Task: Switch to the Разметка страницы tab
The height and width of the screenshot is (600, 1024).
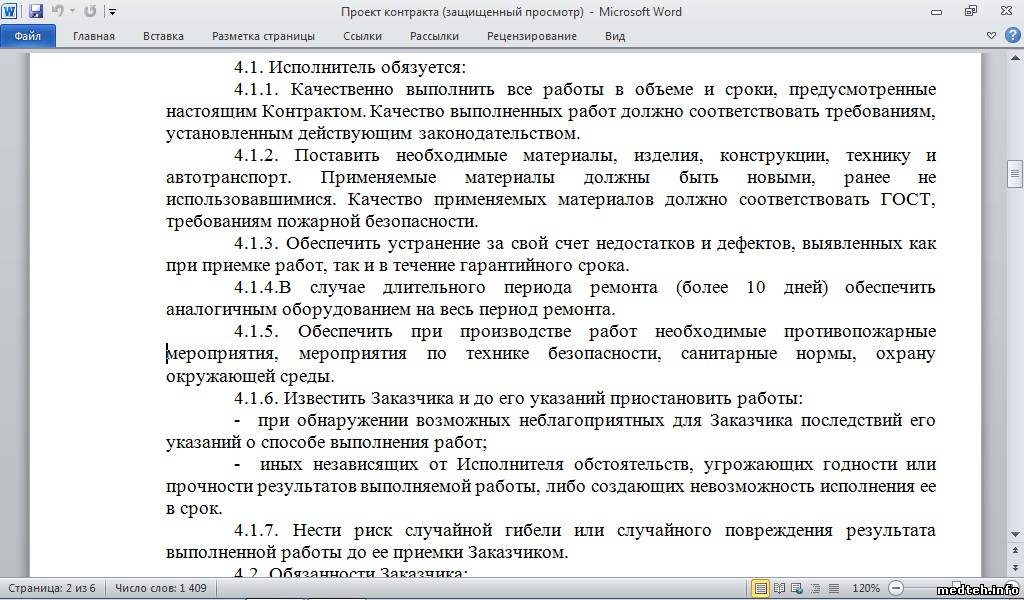Action: pyautogui.click(x=263, y=36)
